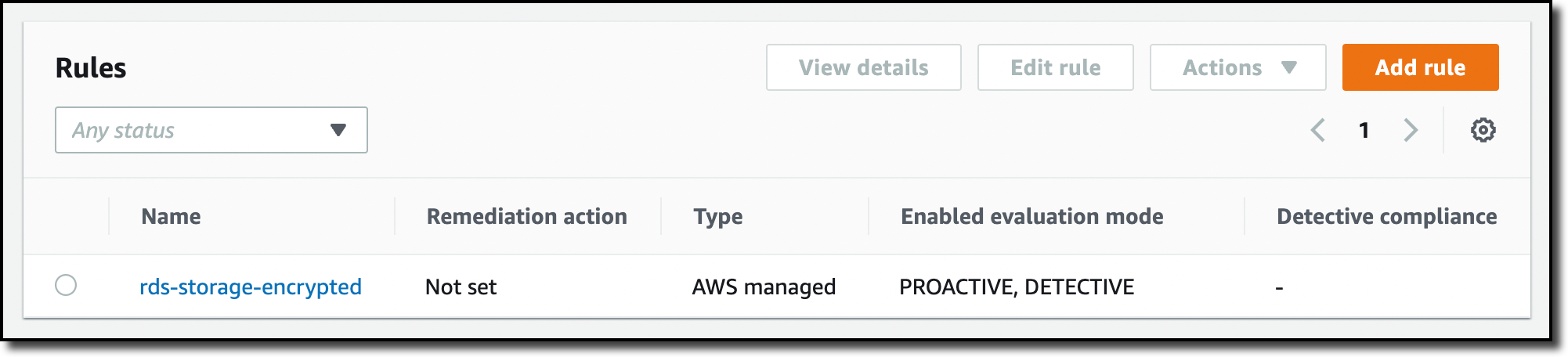The width and height of the screenshot is (1568, 357).
Task: Expand the Actions dropdown menu
Action: coord(1237,68)
